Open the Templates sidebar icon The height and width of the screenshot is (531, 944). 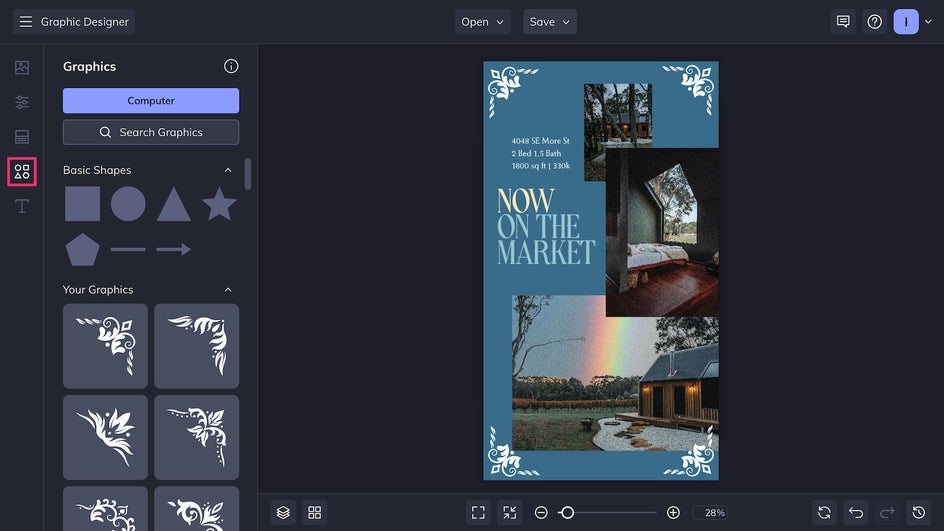(22, 137)
